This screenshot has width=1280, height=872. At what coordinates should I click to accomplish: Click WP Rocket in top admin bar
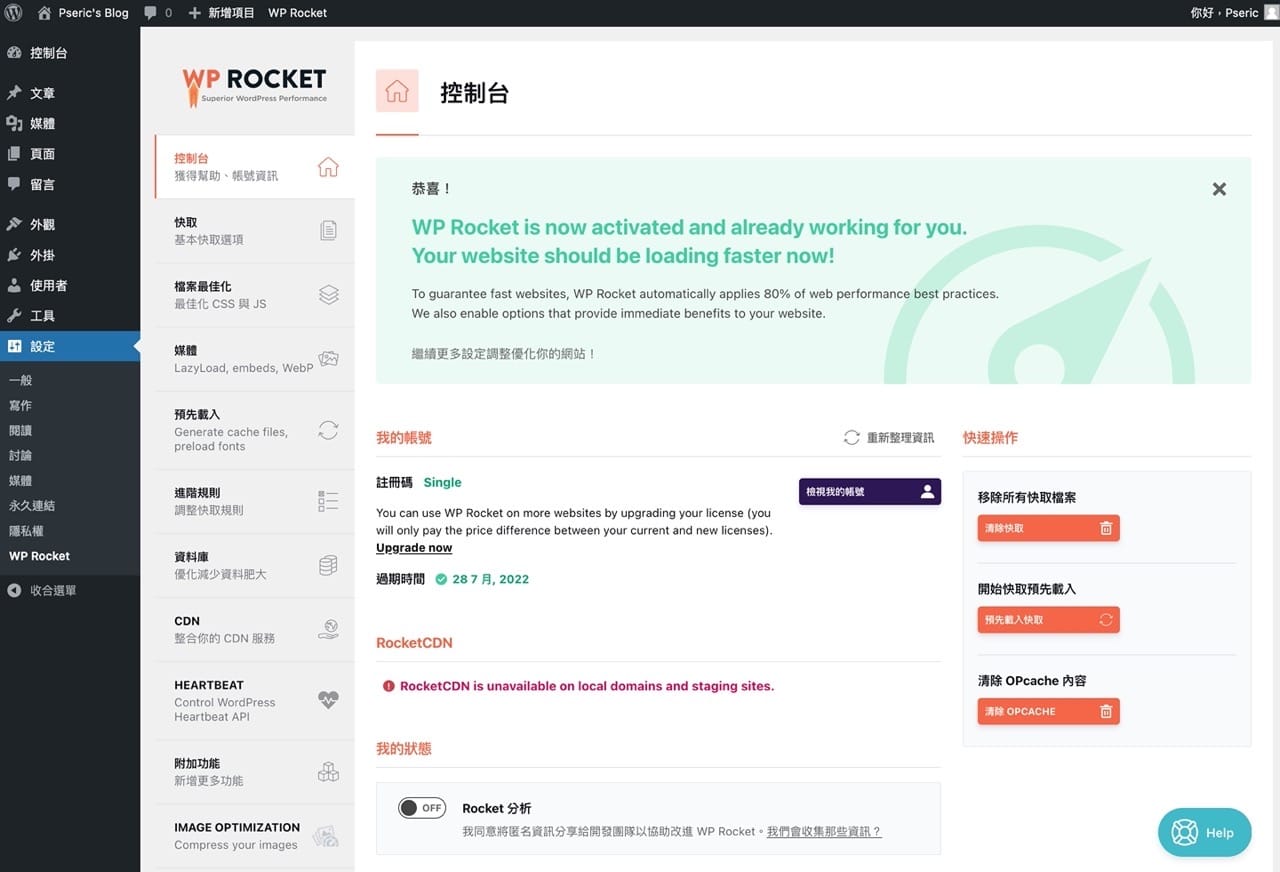coord(298,13)
